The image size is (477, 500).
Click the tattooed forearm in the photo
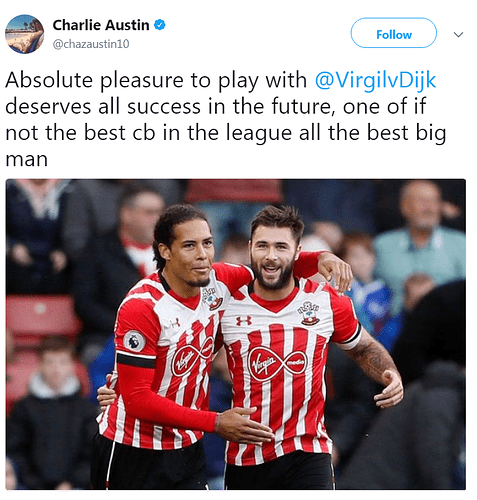click(x=372, y=358)
